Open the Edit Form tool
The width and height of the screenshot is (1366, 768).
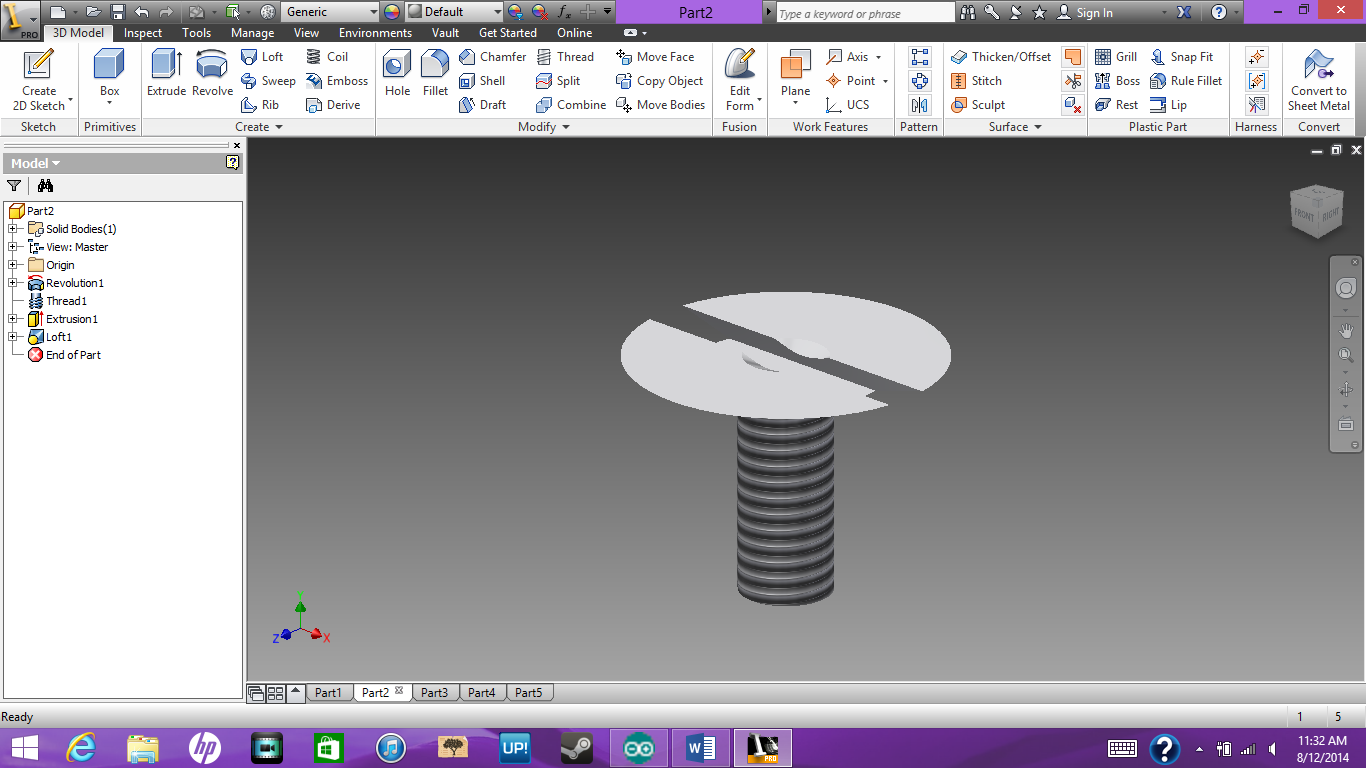coord(740,80)
